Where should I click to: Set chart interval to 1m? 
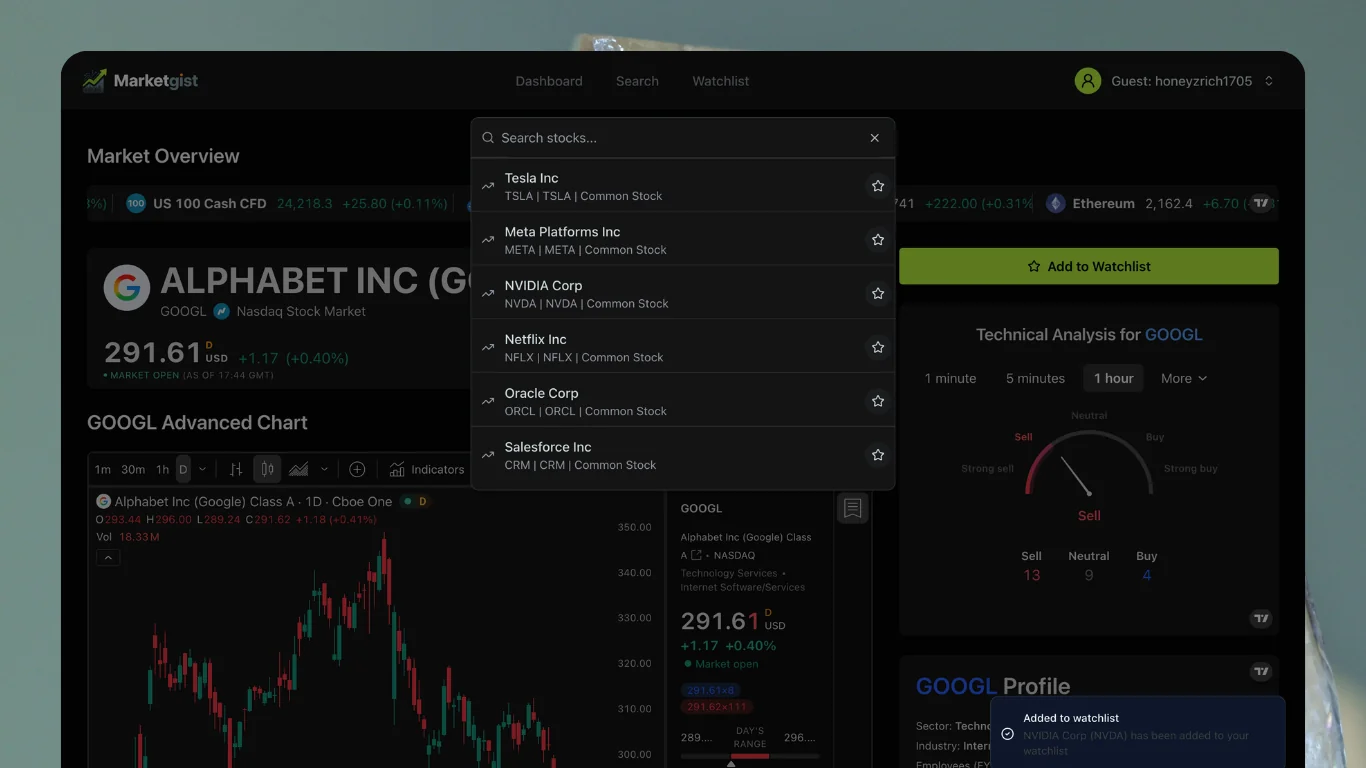103,469
